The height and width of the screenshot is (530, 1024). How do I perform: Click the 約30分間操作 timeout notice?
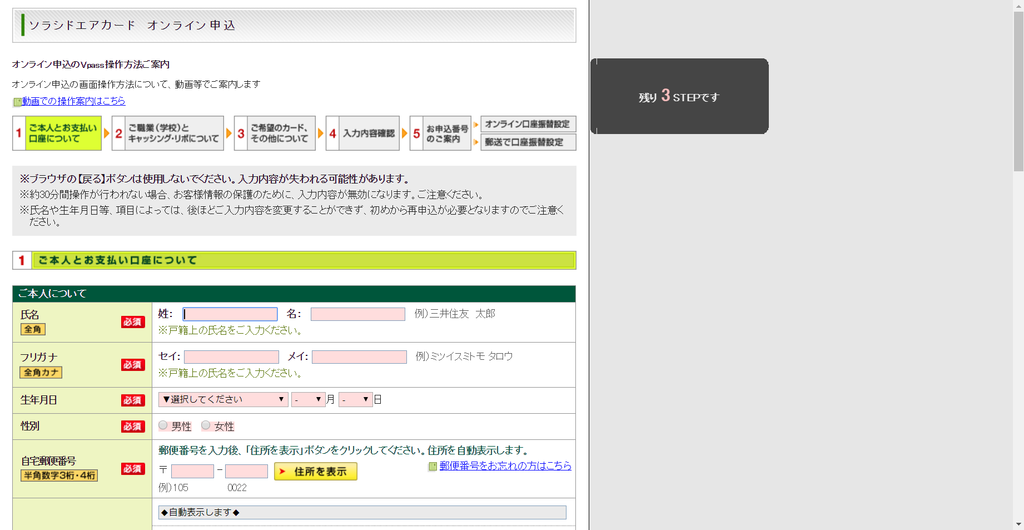click(x=253, y=195)
